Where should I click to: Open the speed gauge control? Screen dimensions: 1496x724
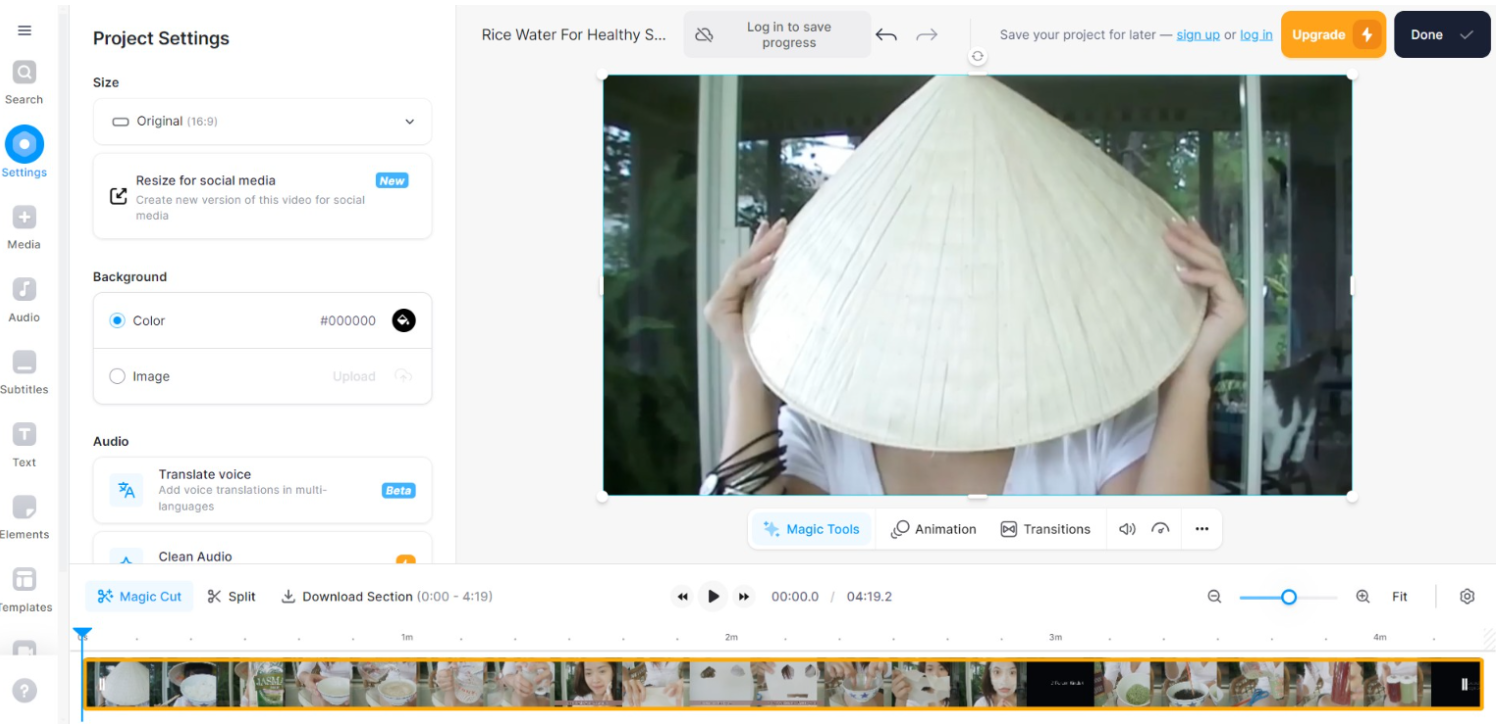pos(1161,529)
